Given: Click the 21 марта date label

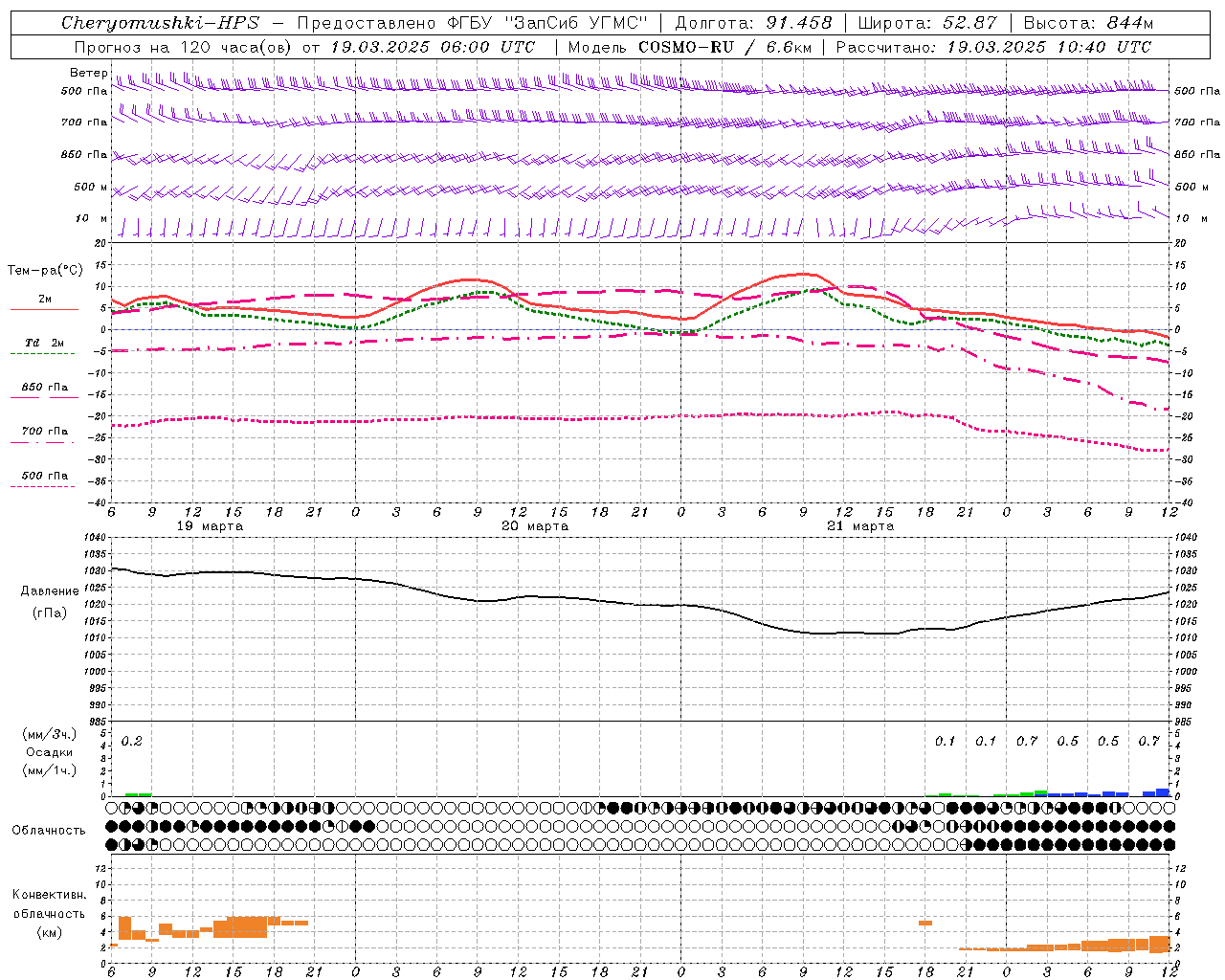Looking at the screenshot, I should (860, 525).
